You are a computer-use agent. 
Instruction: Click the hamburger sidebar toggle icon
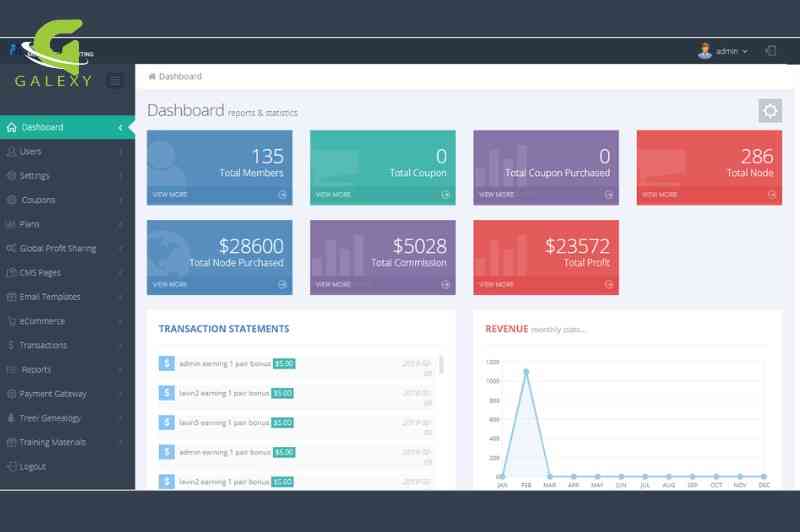click(x=116, y=81)
